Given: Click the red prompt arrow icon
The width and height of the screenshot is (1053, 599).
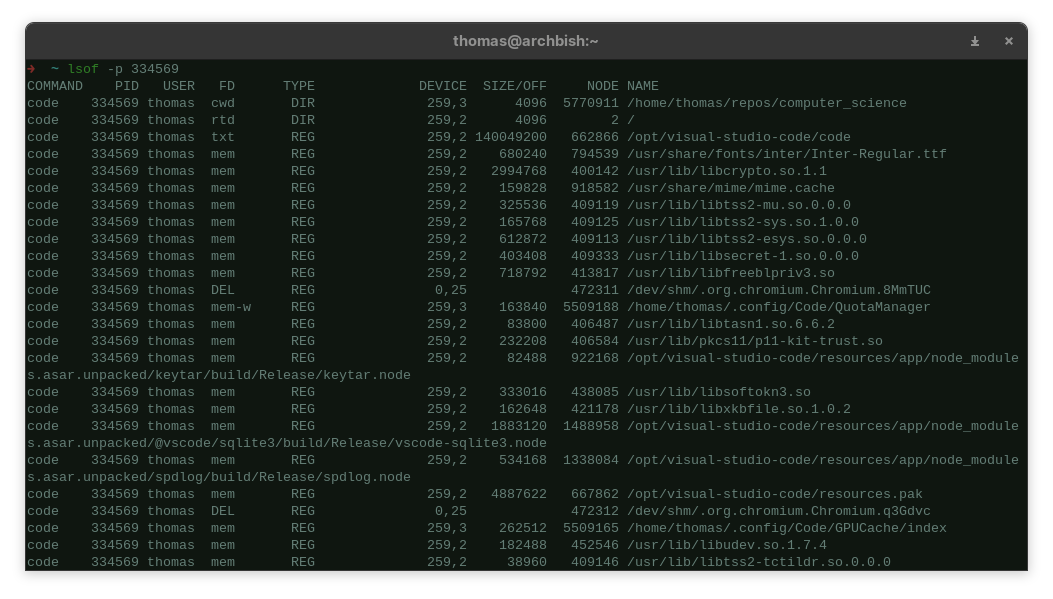Looking at the screenshot, I should click(x=32, y=69).
